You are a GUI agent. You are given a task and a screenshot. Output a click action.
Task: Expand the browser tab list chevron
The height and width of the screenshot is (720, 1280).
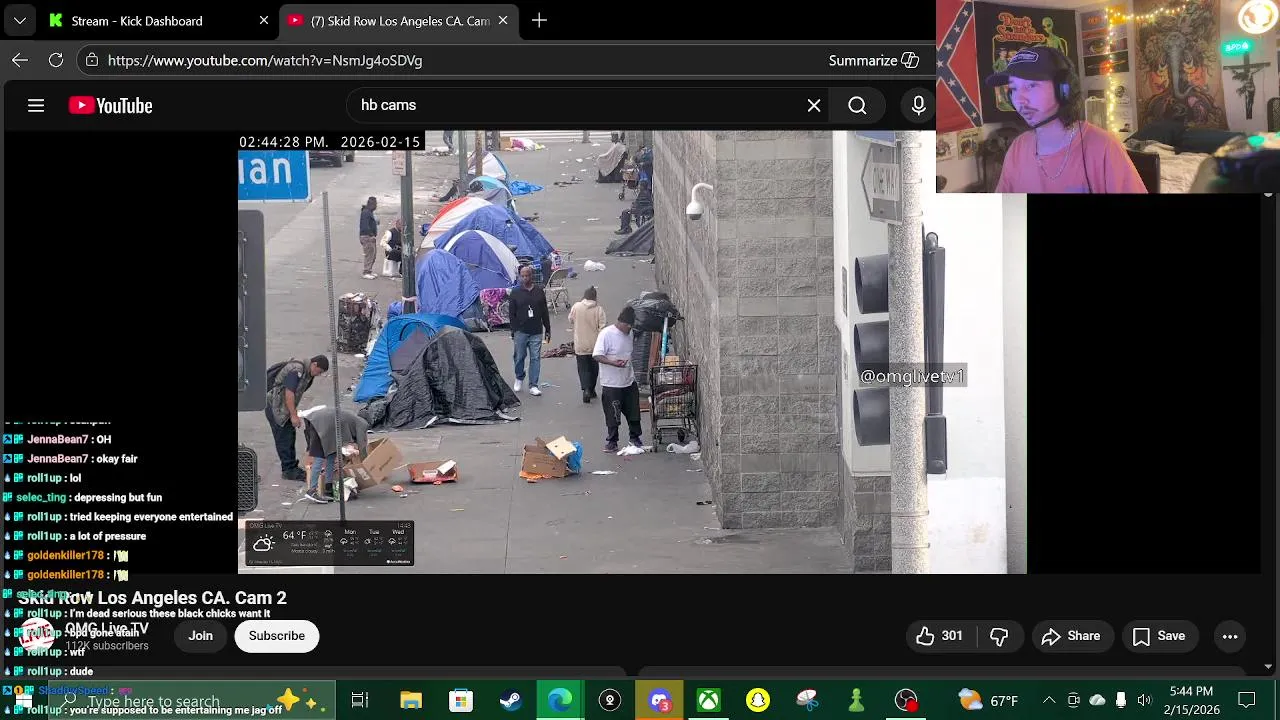click(x=20, y=20)
